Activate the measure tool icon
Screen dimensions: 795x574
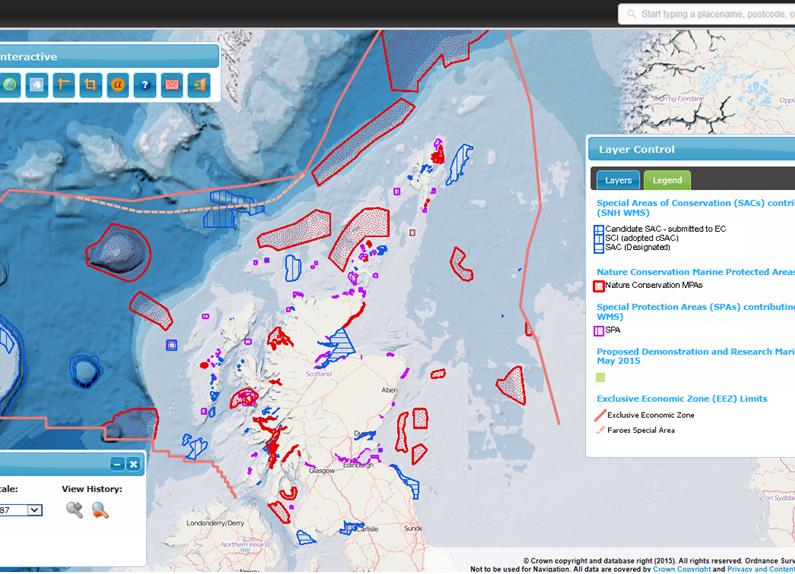coord(64,84)
